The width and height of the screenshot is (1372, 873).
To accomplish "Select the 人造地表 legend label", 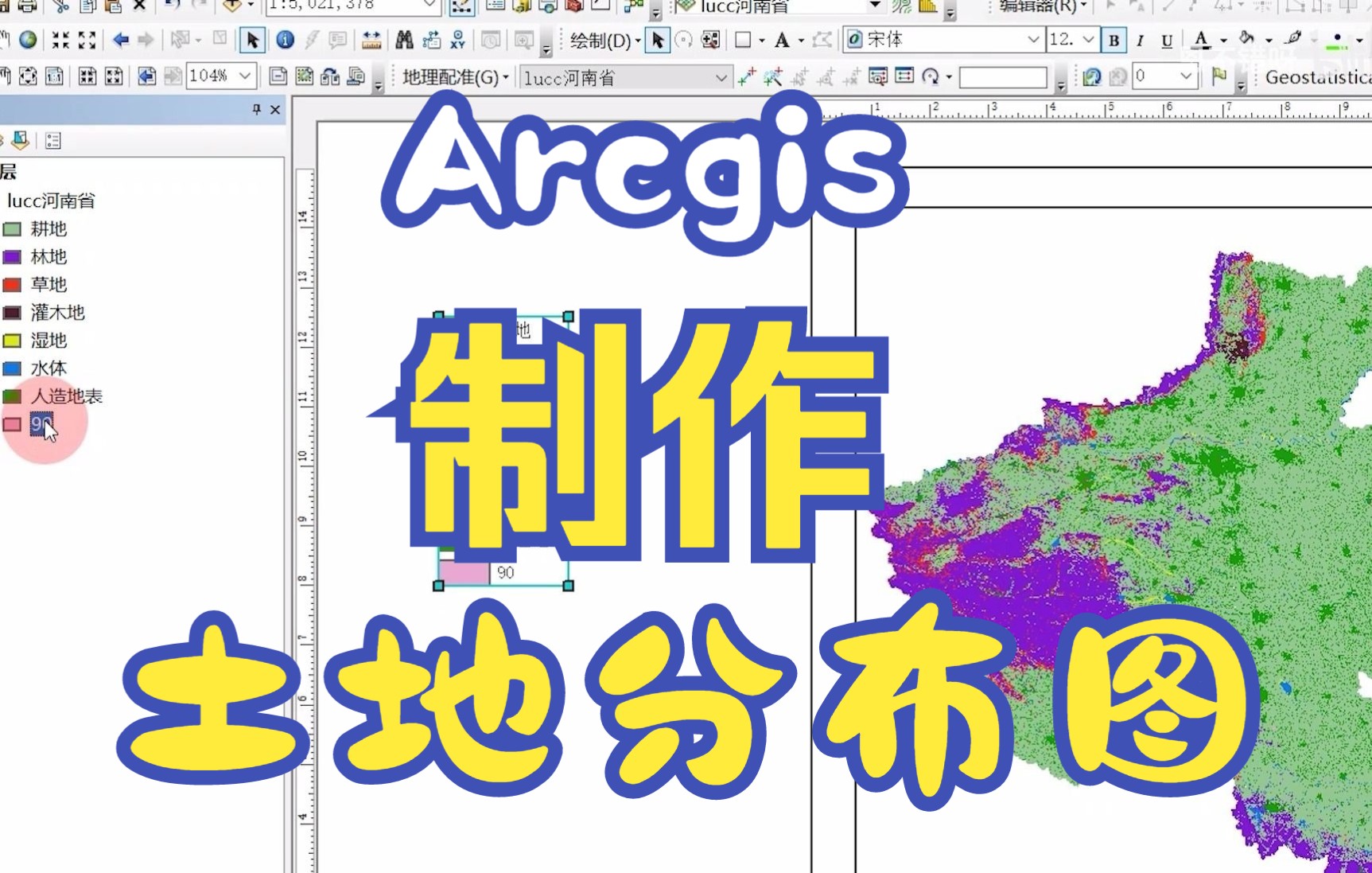I will tap(66, 396).
